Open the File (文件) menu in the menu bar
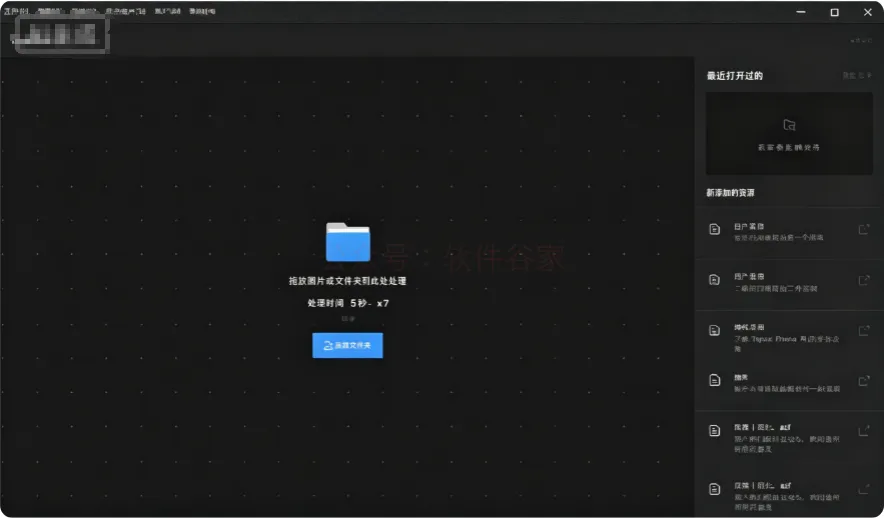Viewport: 884px width, 518px height. coord(16,11)
